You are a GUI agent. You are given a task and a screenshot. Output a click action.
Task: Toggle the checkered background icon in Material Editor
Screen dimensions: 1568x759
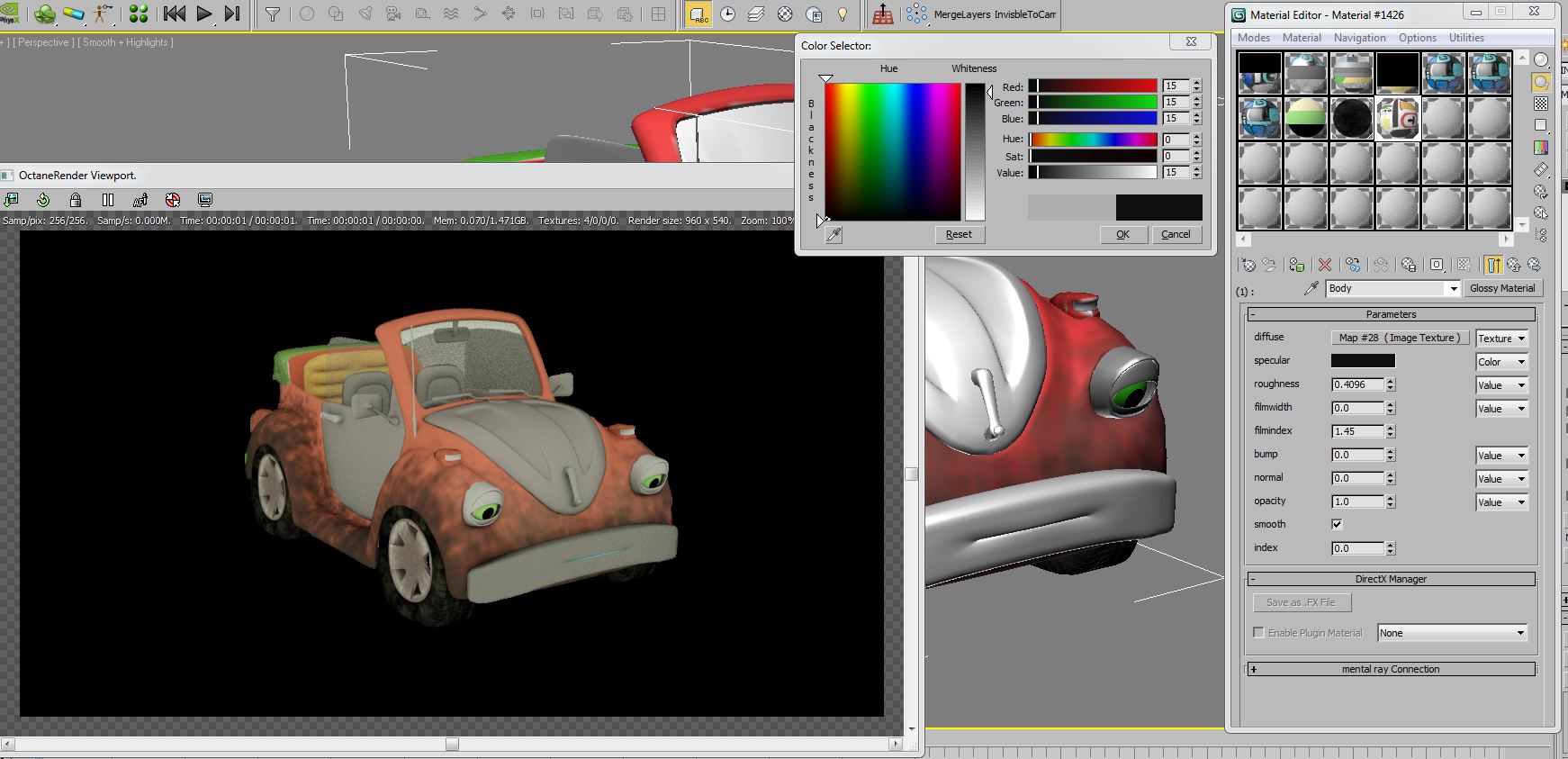pos(1541,104)
